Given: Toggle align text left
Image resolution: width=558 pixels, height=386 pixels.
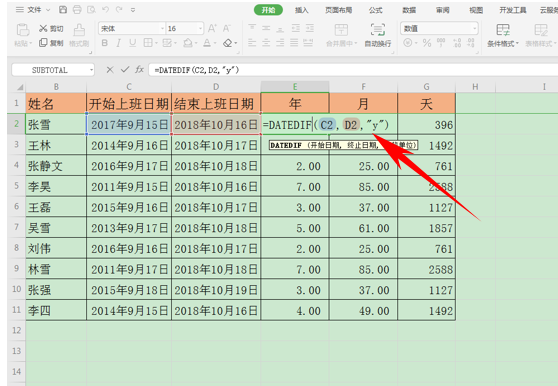Looking at the screenshot, I should point(252,43).
